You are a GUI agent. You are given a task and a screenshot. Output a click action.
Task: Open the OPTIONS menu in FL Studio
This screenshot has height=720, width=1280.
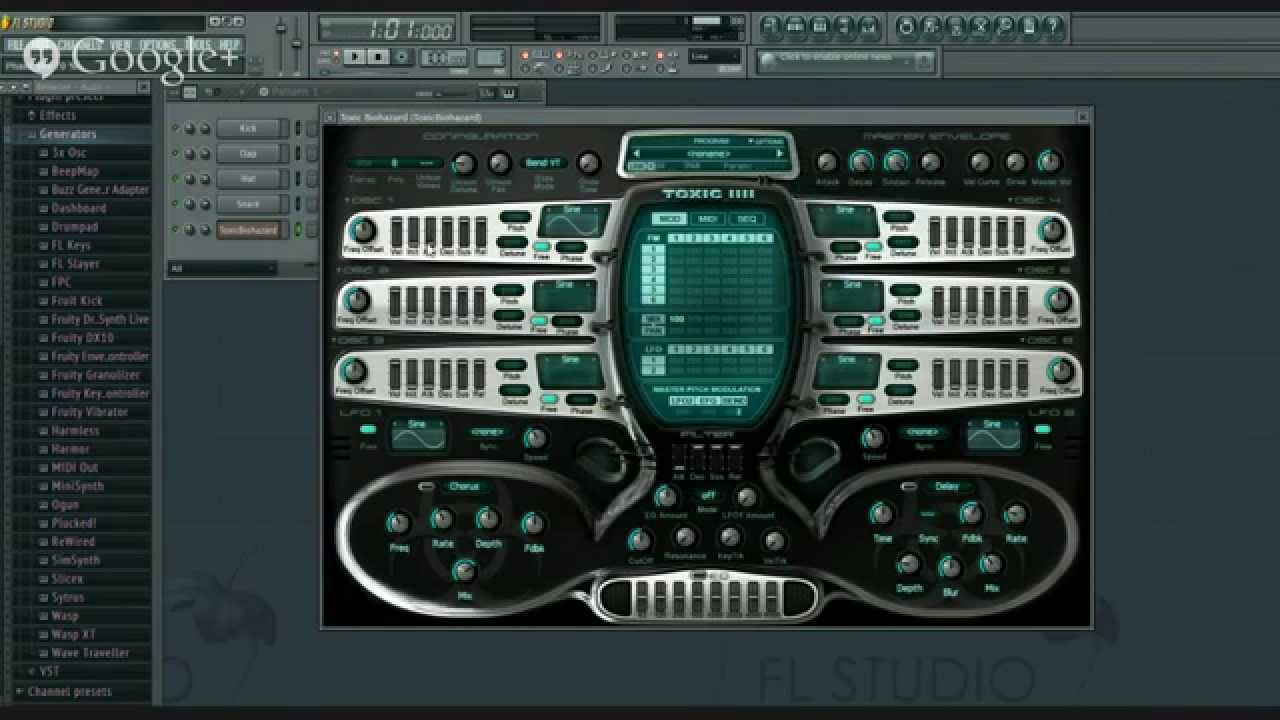click(x=158, y=45)
